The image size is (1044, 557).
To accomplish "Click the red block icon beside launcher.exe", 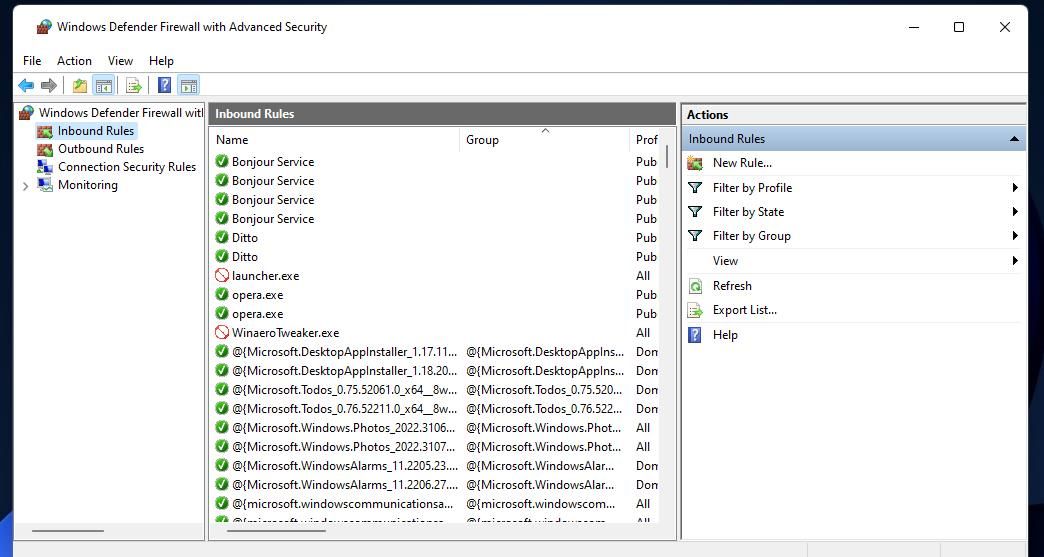I will tap(222, 275).
